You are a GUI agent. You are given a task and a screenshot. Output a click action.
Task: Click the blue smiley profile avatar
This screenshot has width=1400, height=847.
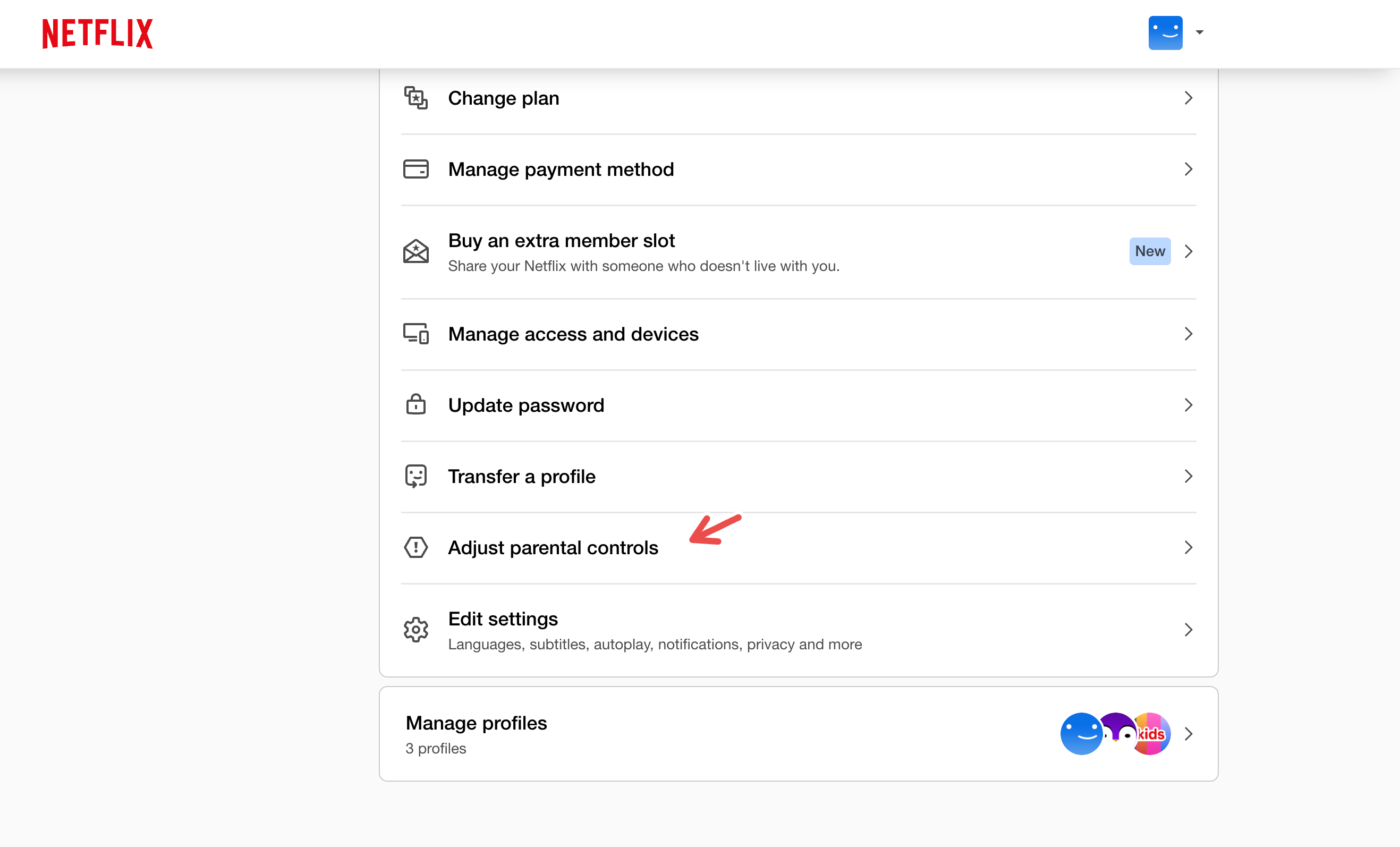[1081, 734]
